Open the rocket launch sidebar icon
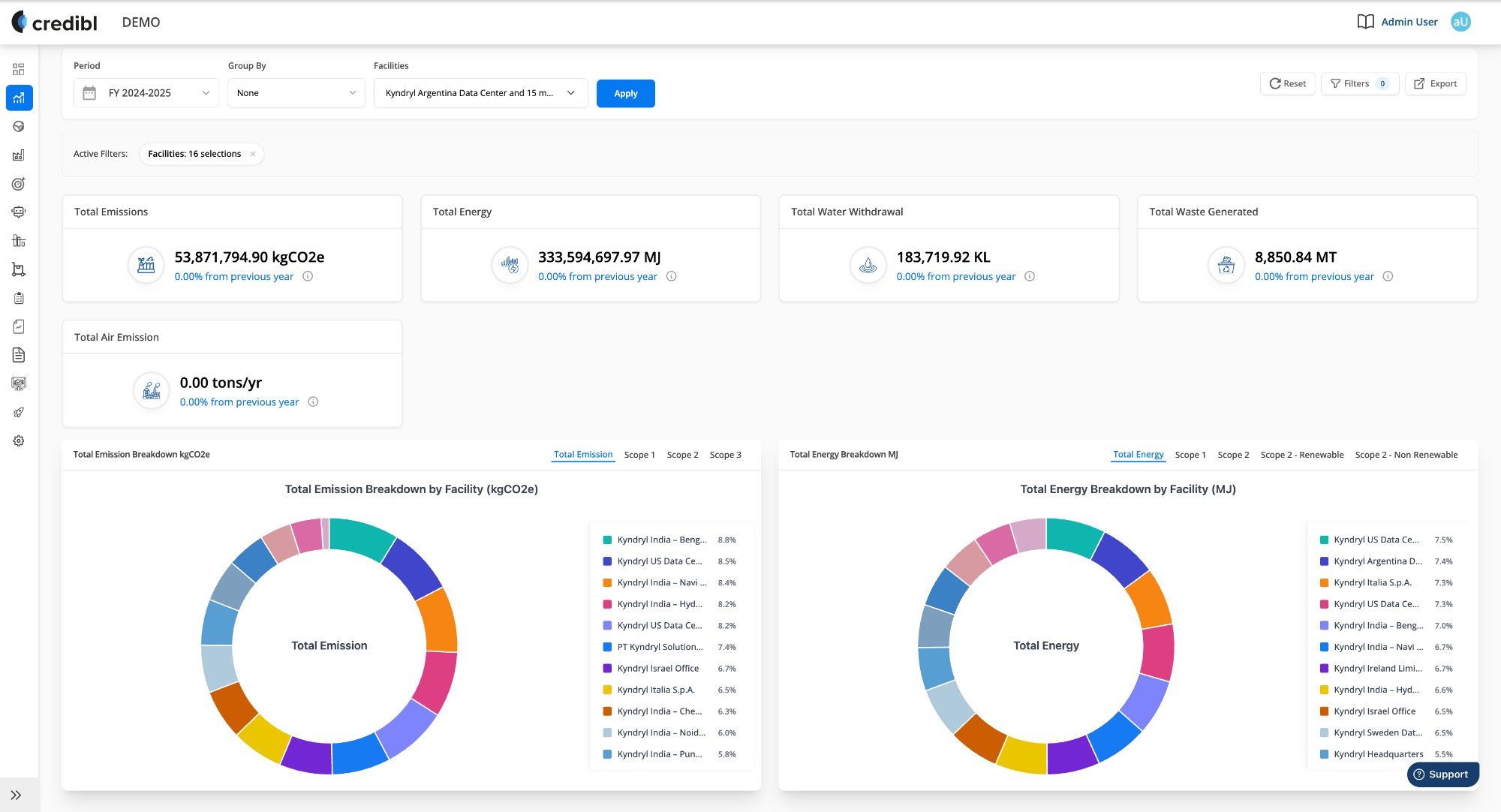Image resolution: width=1501 pixels, height=812 pixels. (19, 412)
